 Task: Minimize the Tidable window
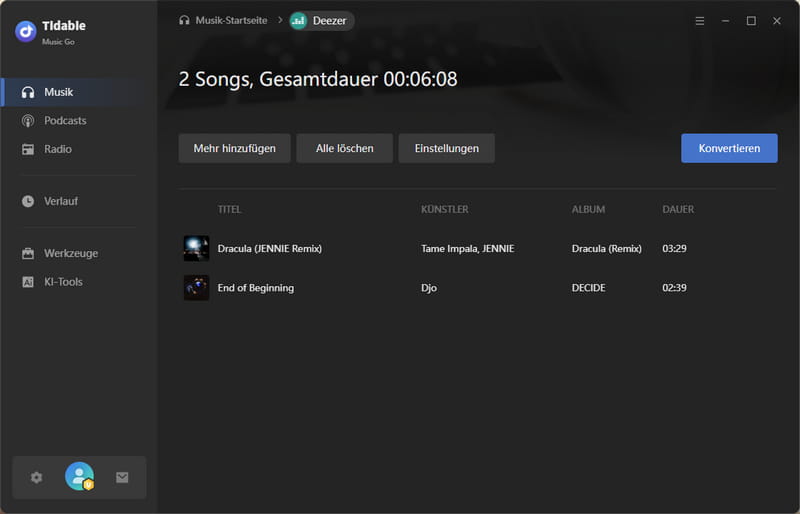(x=726, y=21)
